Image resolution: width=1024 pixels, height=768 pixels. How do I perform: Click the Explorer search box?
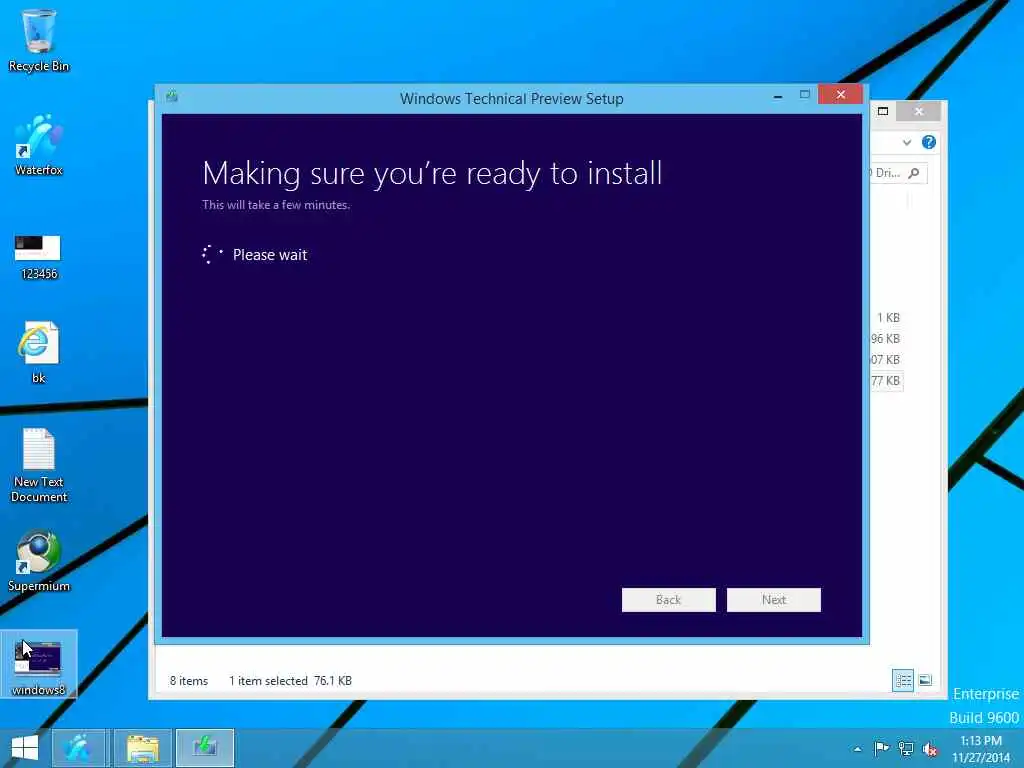coord(898,173)
